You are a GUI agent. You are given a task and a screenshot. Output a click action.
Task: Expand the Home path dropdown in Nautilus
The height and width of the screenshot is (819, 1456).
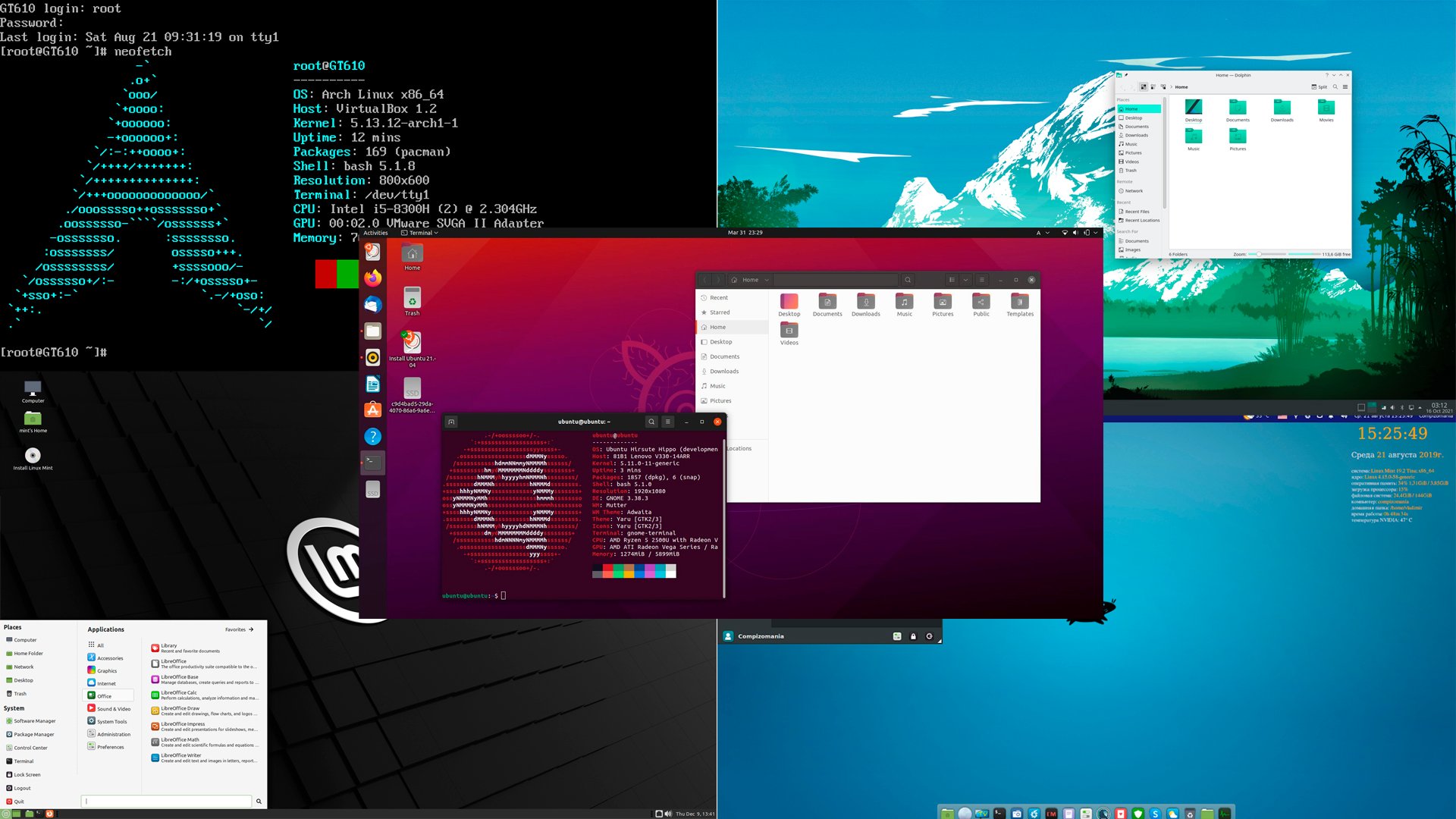click(x=767, y=280)
